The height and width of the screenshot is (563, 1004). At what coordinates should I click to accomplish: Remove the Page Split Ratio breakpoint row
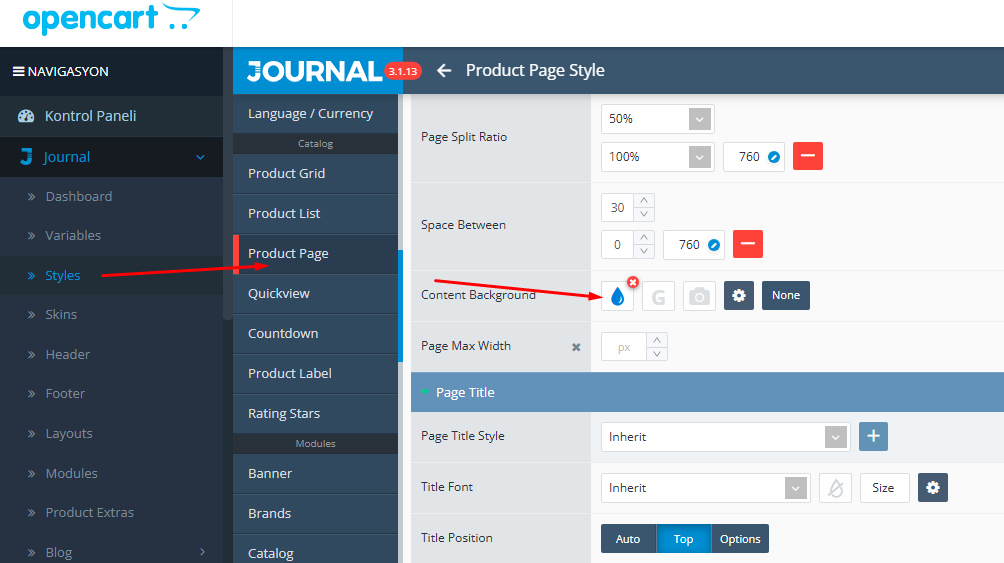[807, 156]
